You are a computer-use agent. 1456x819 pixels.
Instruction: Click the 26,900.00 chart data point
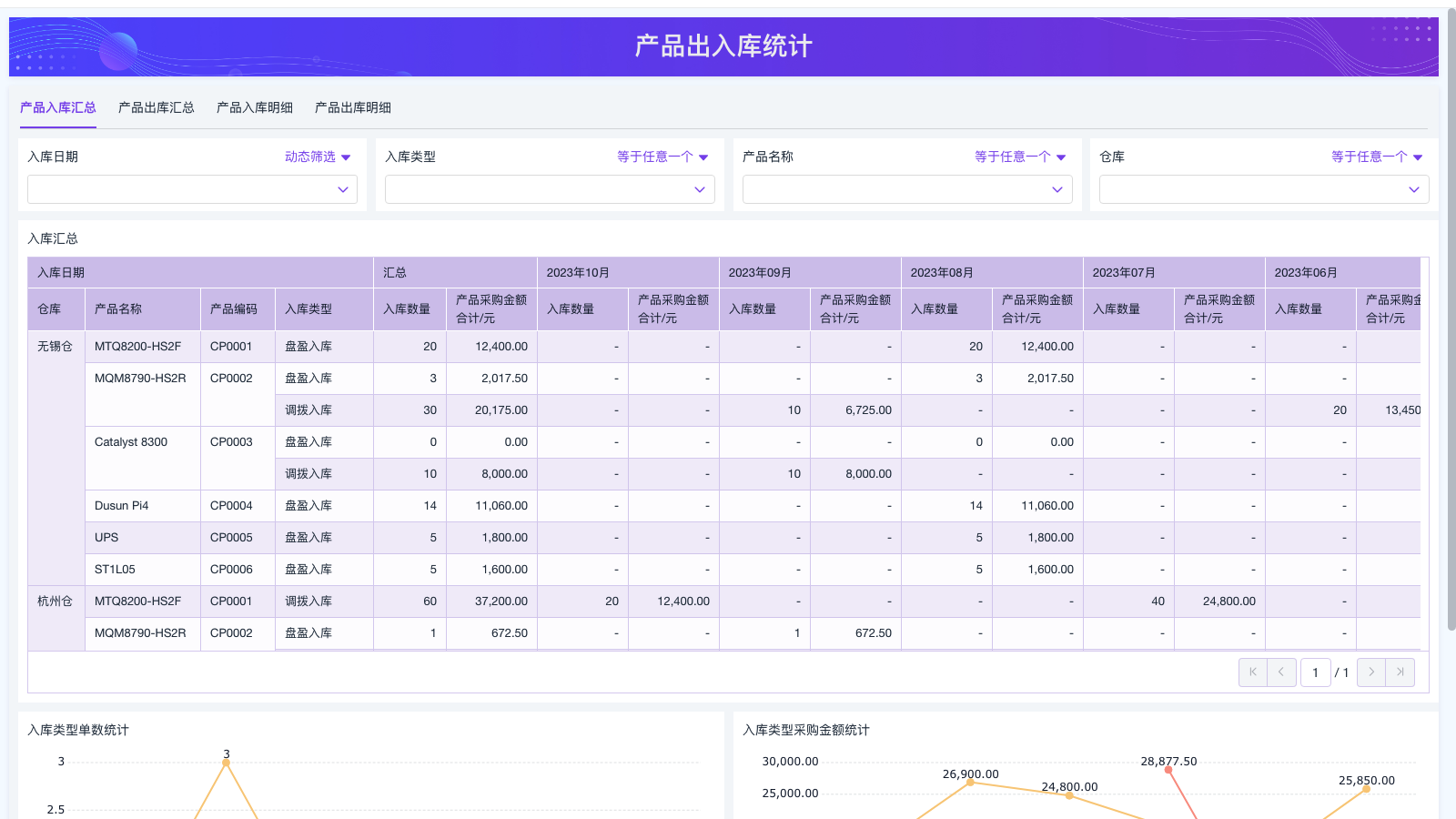[970, 783]
